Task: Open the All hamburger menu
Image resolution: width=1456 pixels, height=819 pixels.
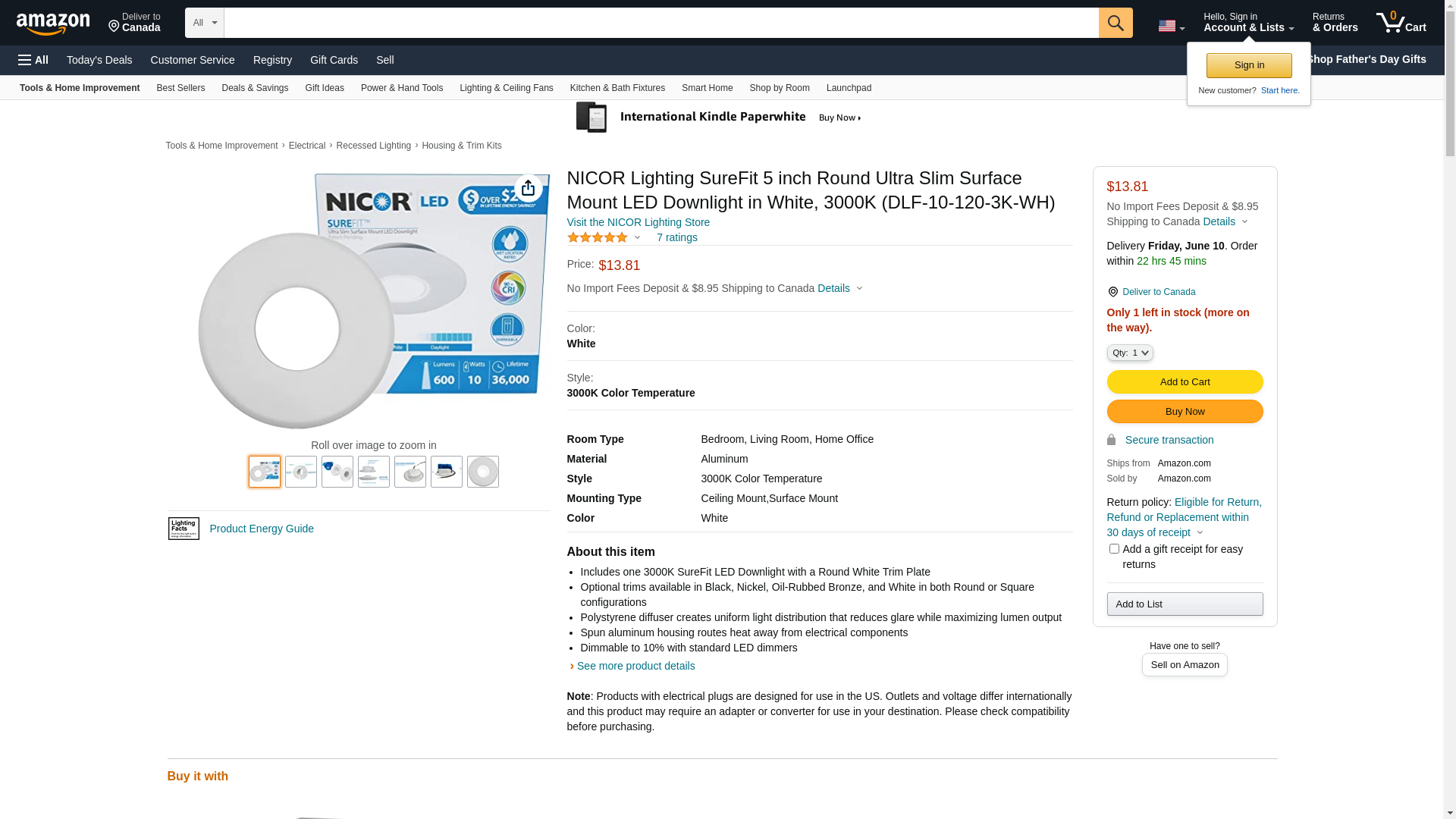Action: click(x=33, y=60)
